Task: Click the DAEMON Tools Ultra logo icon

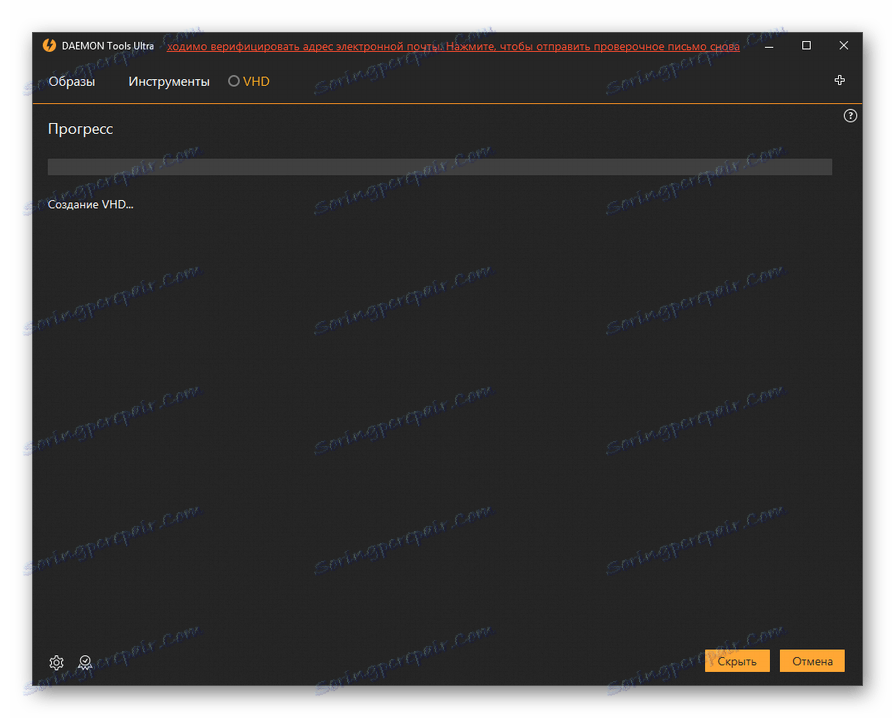Action: pyautogui.click(x=50, y=46)
